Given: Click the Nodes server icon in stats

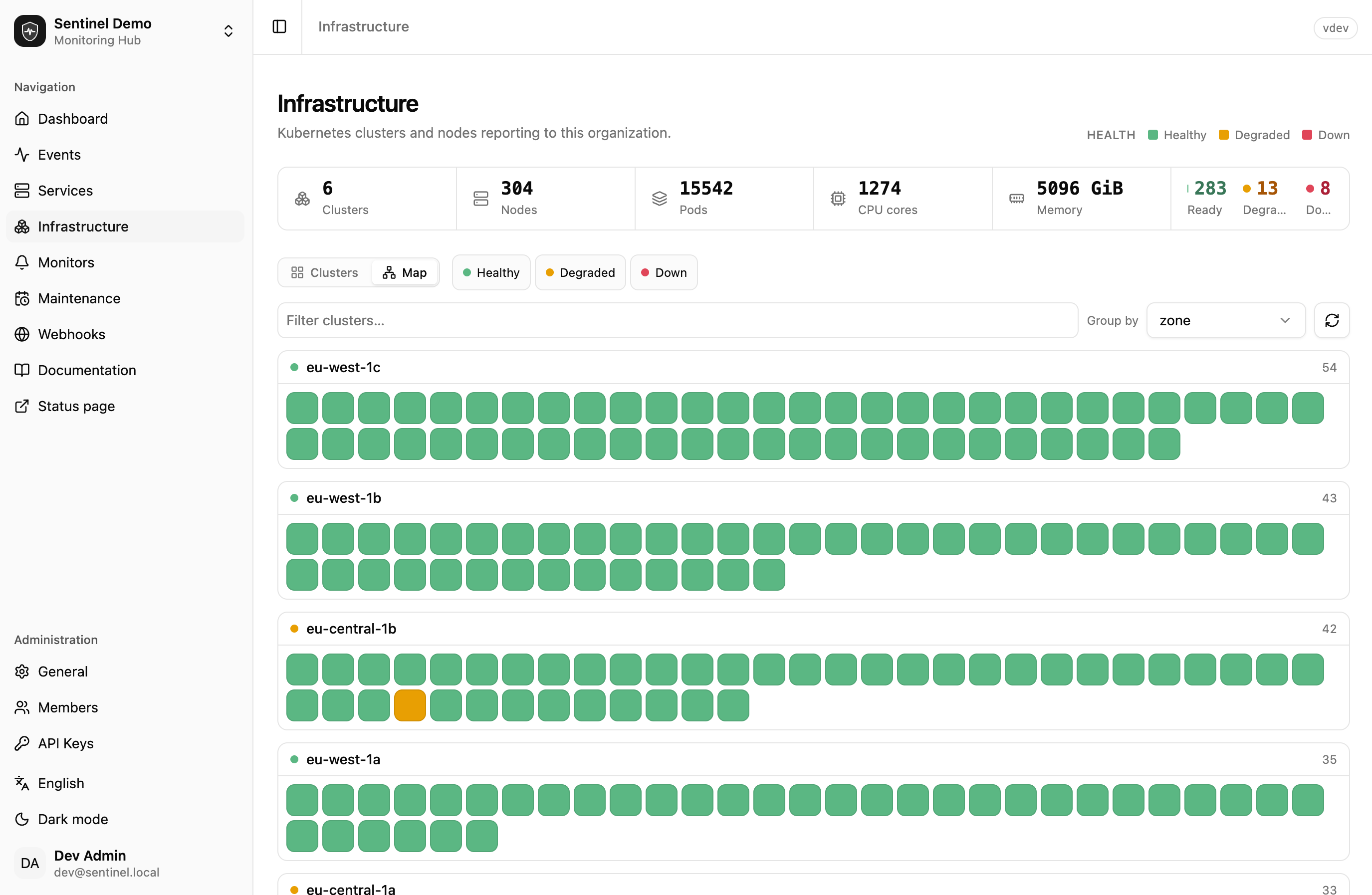Looking at the screenshot, I should [481, 199].
